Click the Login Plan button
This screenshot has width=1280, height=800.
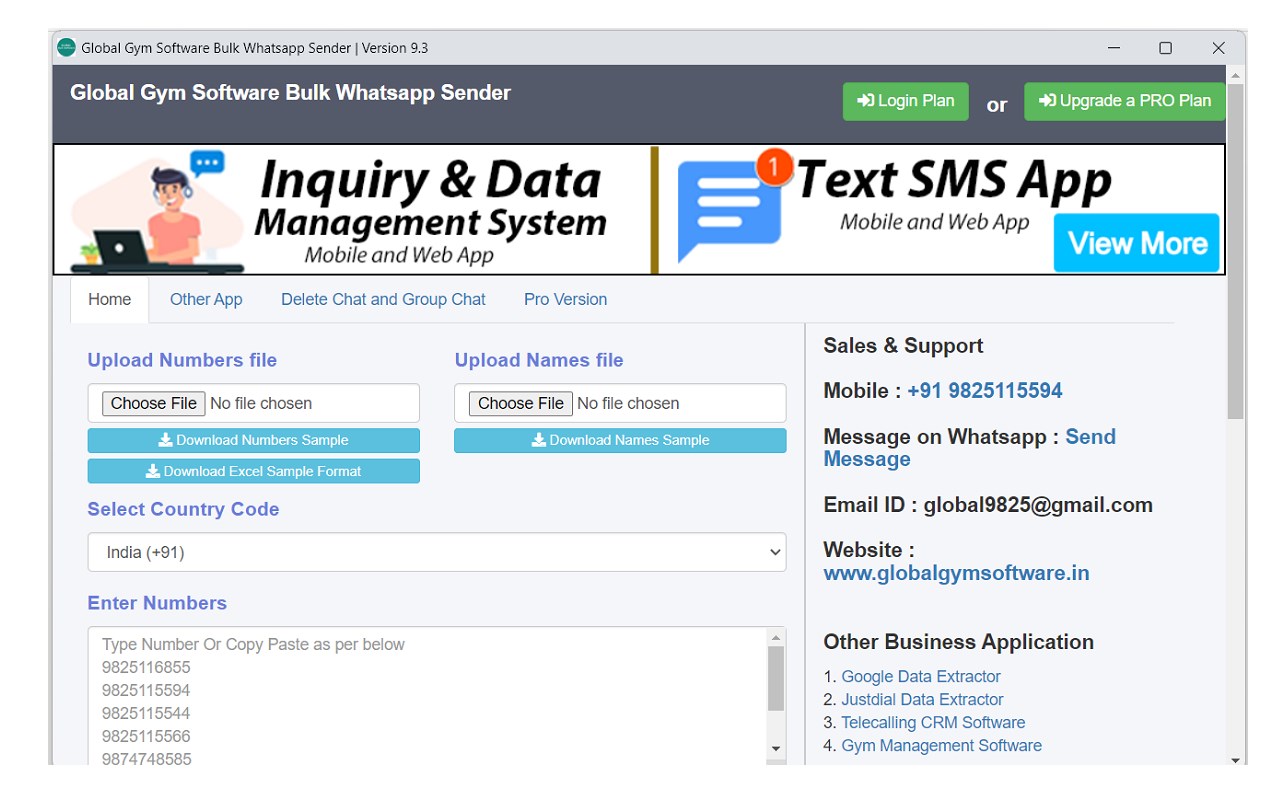[x=906, y=101]
